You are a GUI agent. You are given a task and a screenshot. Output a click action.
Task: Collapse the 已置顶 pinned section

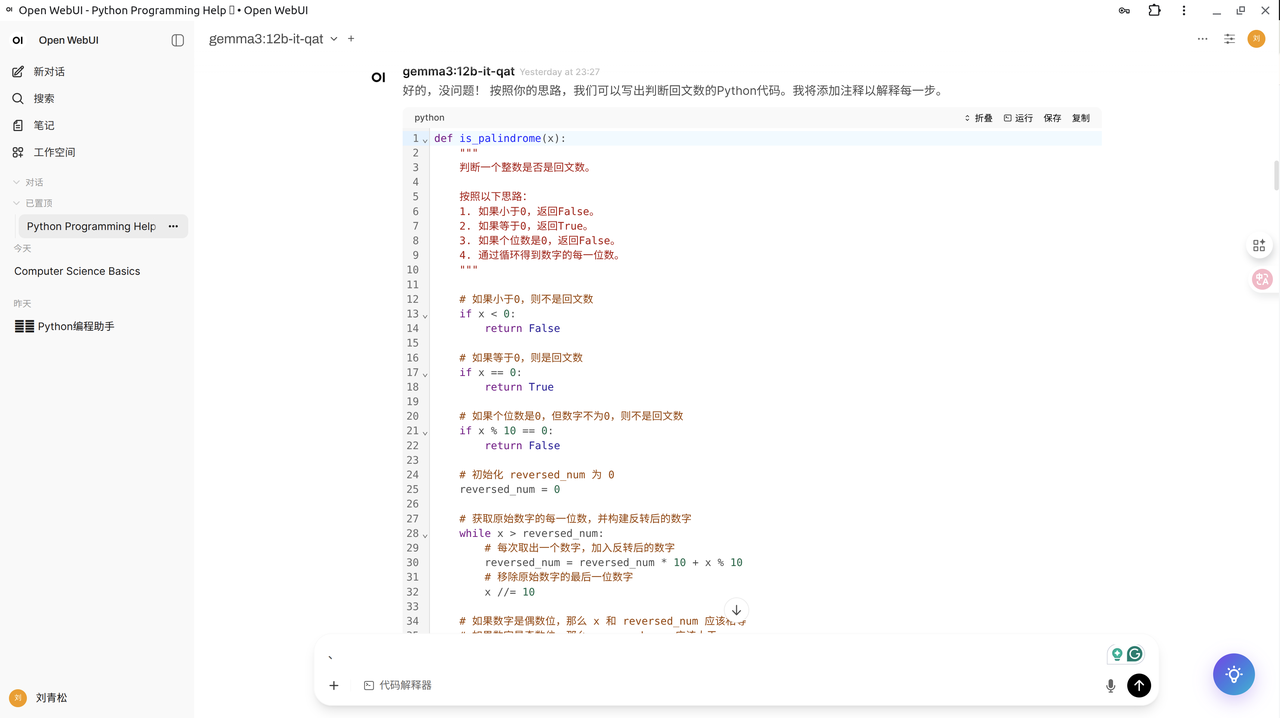[x=33, y=203]
